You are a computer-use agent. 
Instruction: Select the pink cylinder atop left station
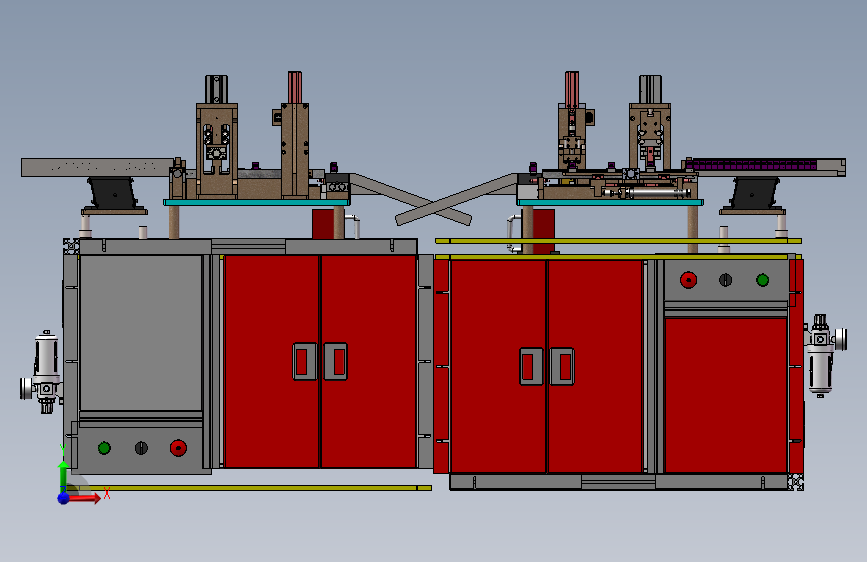pos(295,87)
